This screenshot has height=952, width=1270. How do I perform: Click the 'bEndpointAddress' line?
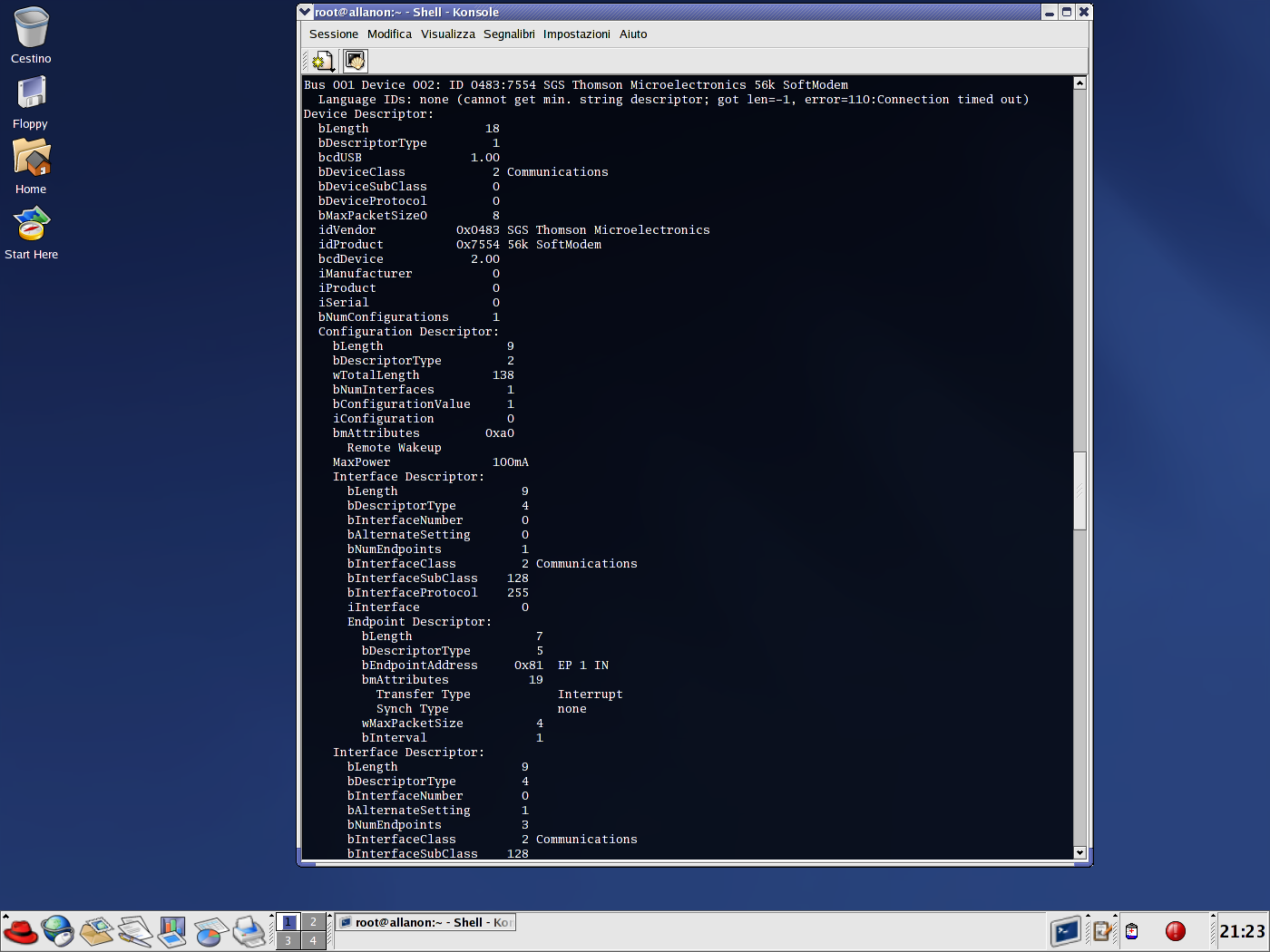pos(485,665)
